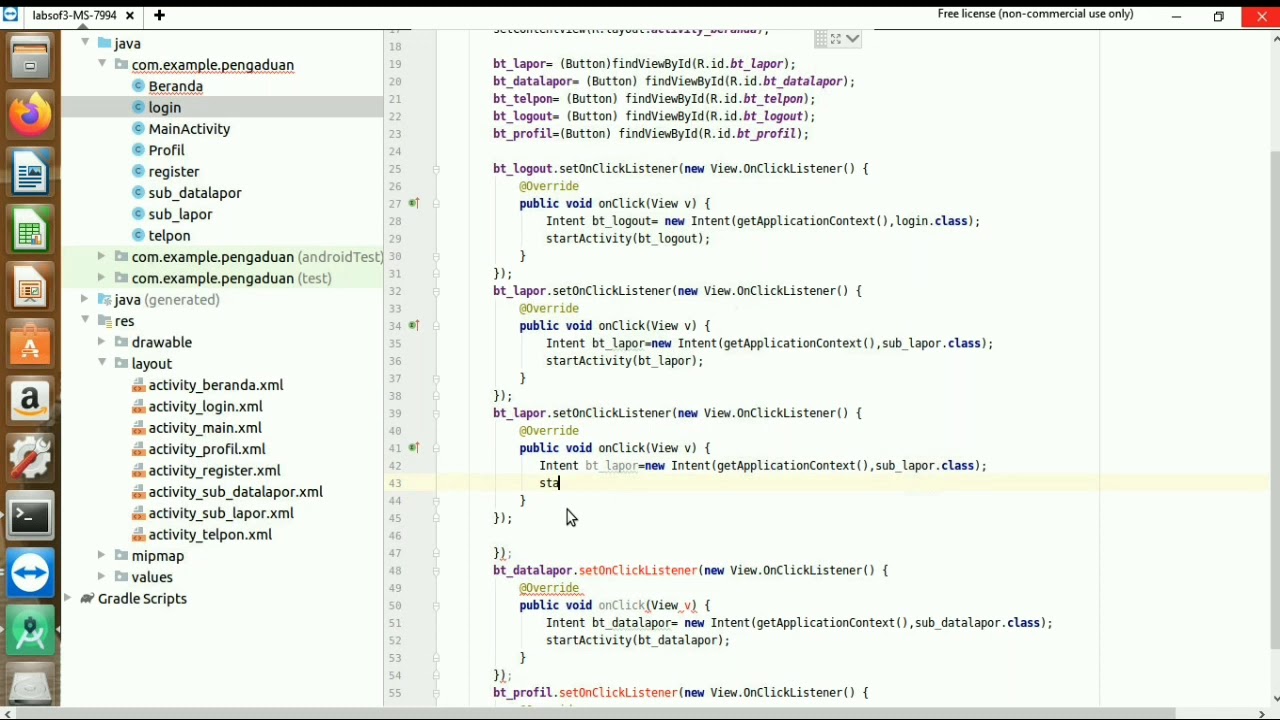Collapse the layout folder
1280x720 pixels.
(x=102, y=363)
